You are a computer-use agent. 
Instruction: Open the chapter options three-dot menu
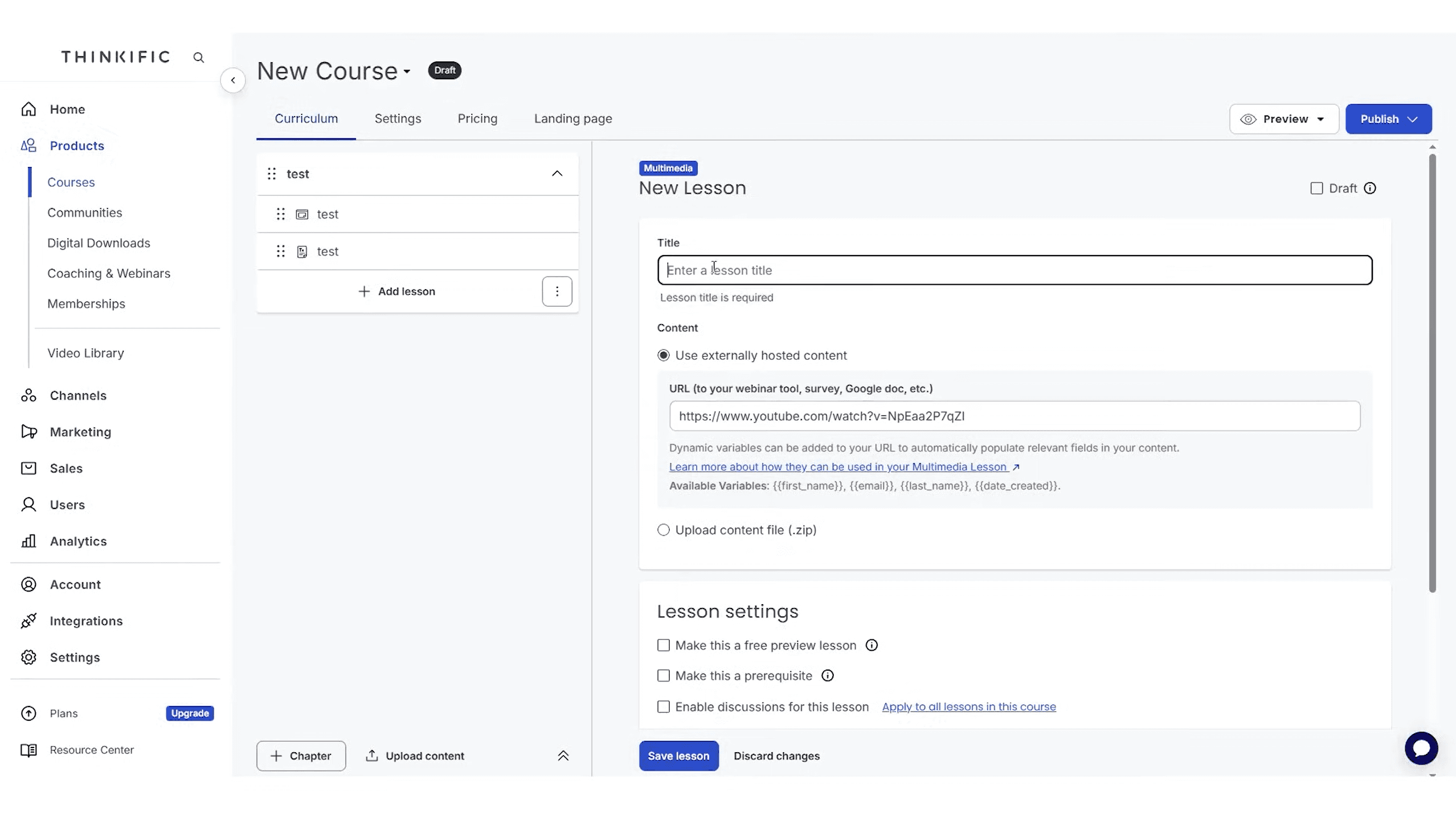557,291
